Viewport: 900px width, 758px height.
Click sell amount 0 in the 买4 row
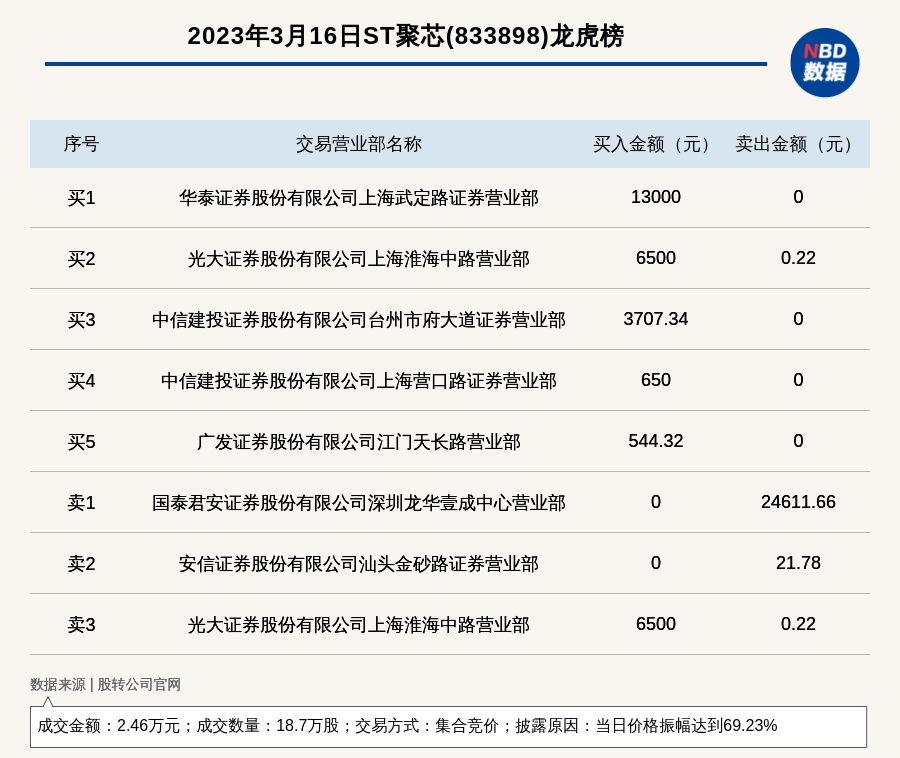(798, 380)
